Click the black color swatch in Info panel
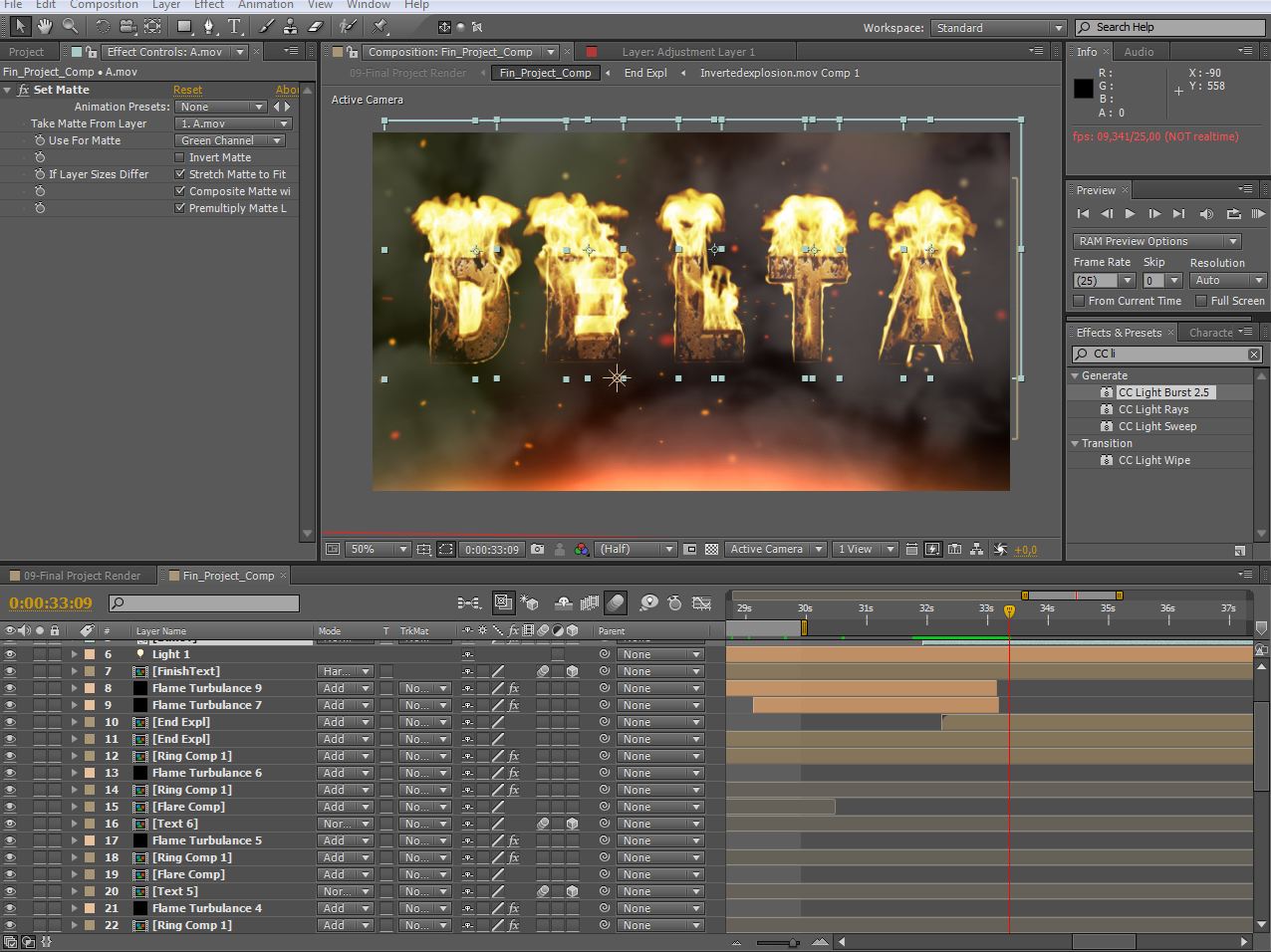This screenshot has width=1271, height=952. pyautogui.click(x=1083, y=89)
